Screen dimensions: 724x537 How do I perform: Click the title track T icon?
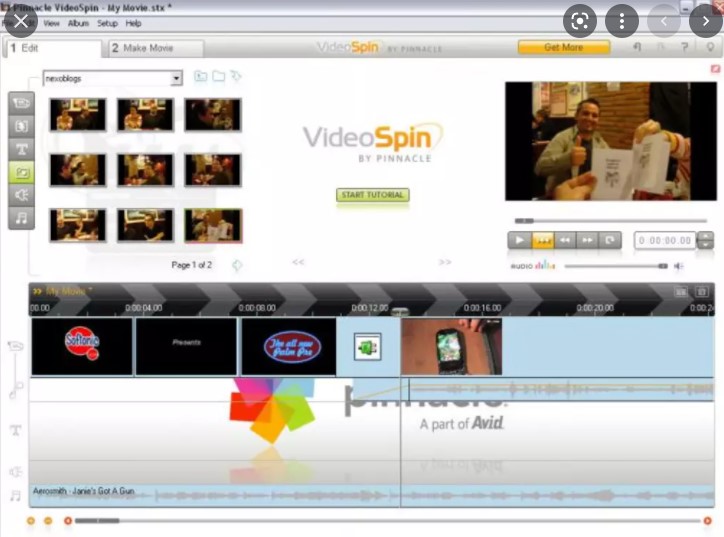point(16,430)
